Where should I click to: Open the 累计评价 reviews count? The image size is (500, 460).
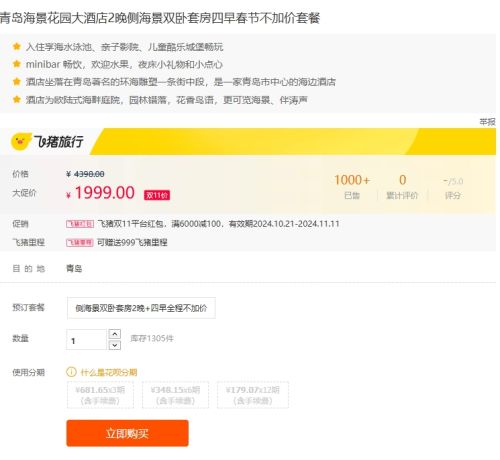click(402, 187)
